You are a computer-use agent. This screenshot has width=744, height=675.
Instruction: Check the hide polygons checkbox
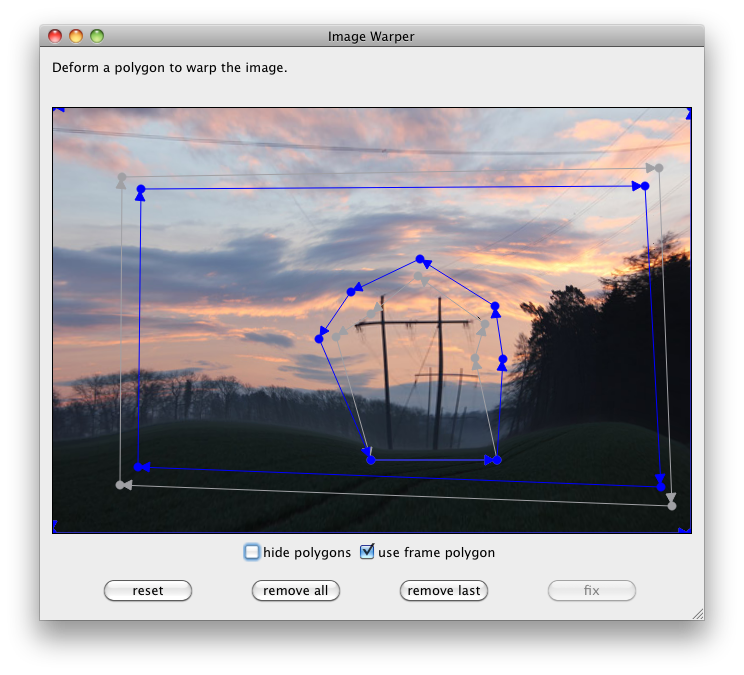pyautogui.click(x=252, y=552)
